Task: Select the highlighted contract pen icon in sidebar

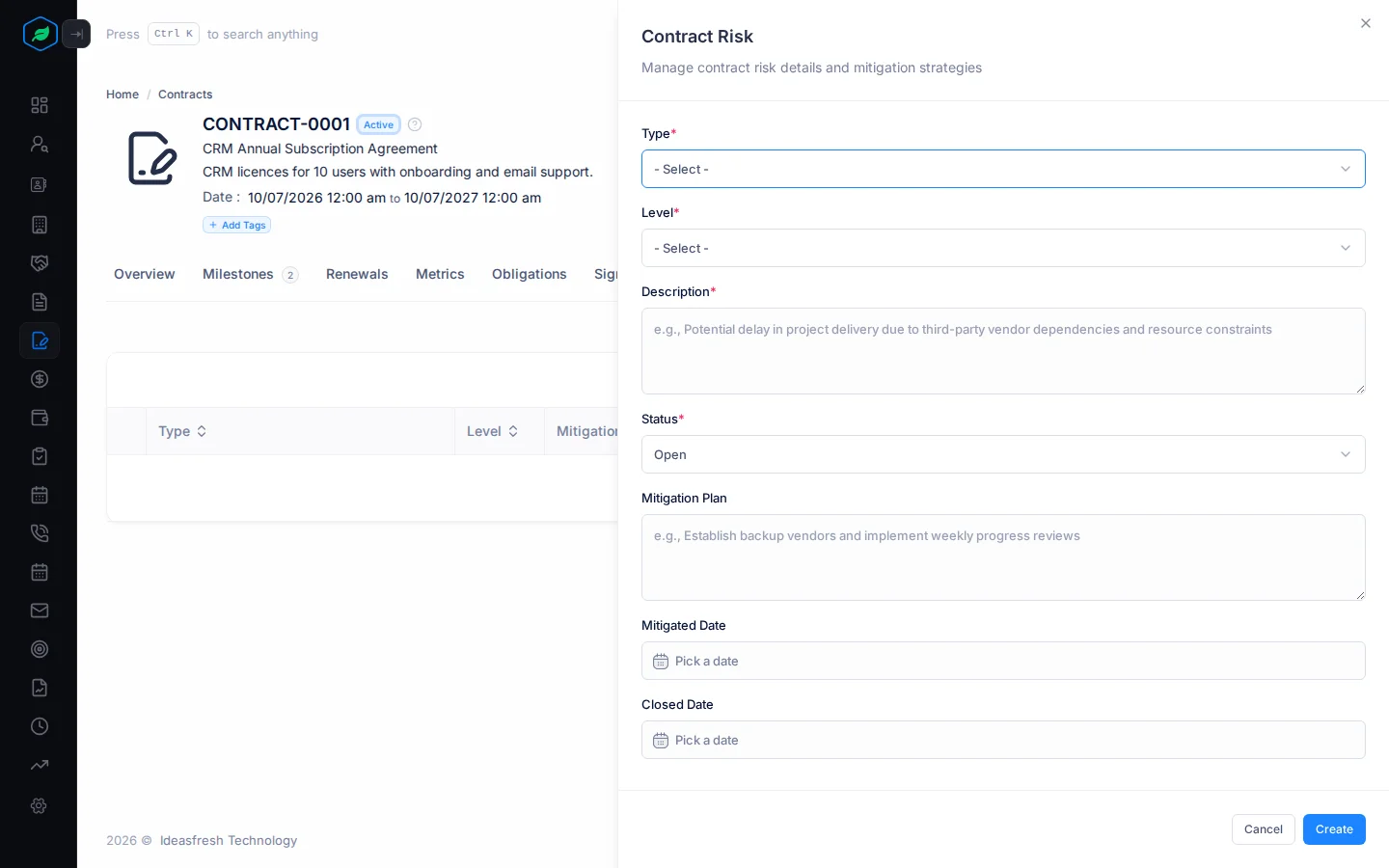Action: point(40,340)
